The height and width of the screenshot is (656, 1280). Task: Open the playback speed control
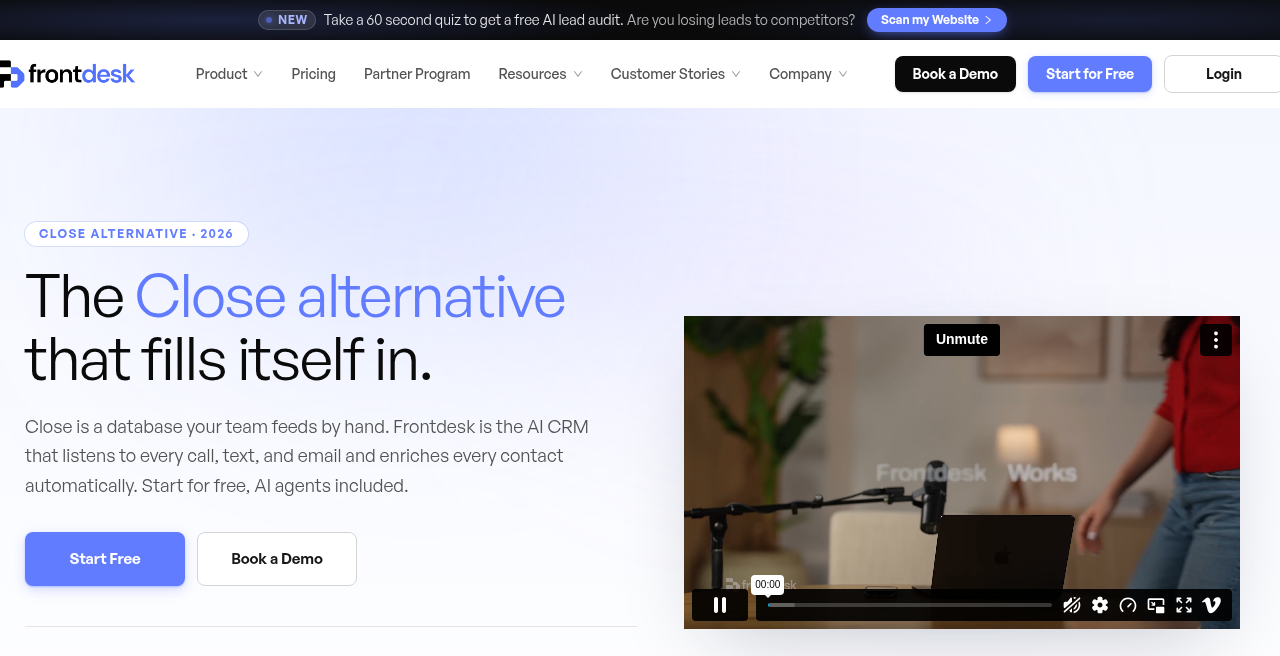[1128, 605]
